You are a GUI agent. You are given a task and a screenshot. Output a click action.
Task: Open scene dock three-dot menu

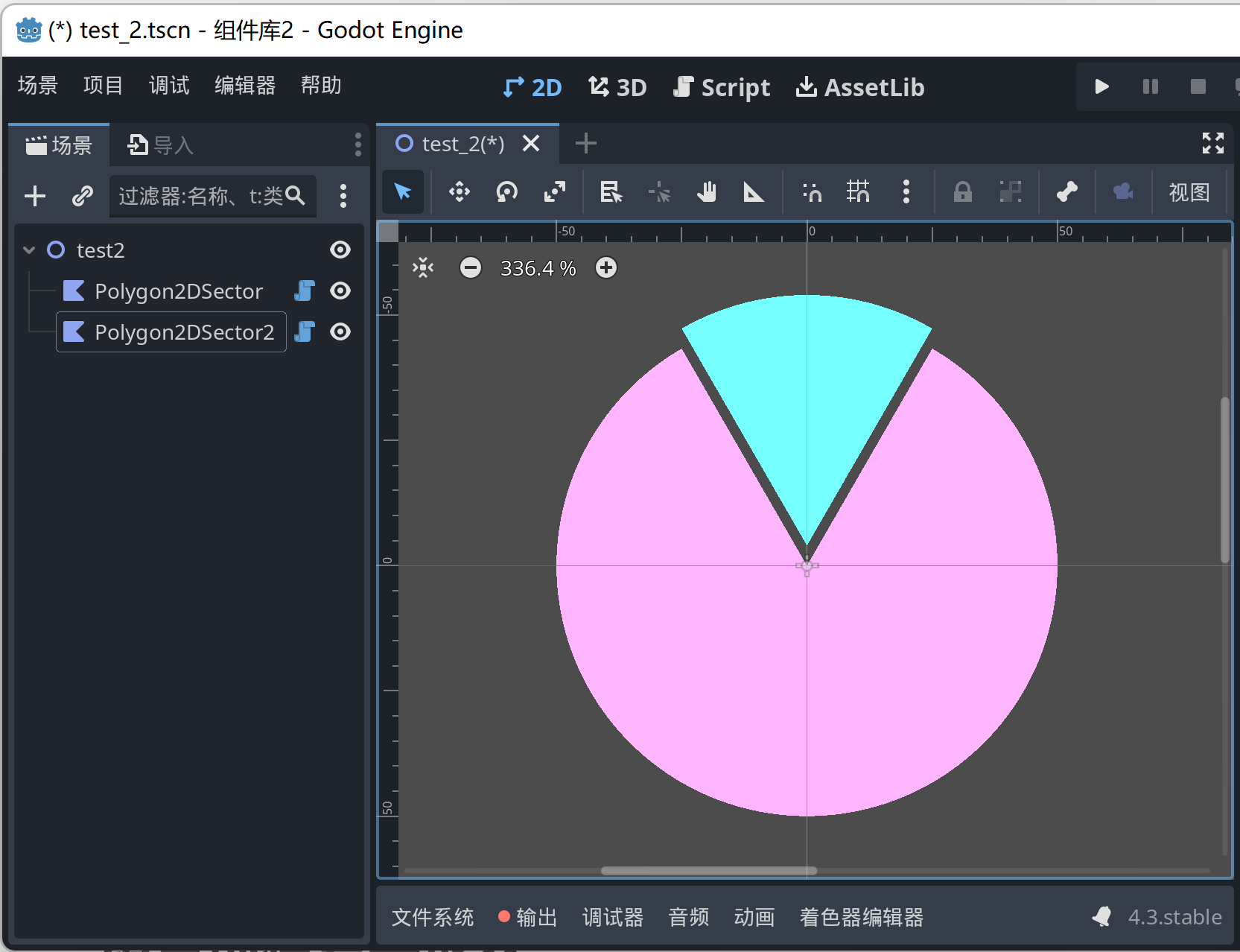pos(357,145)
